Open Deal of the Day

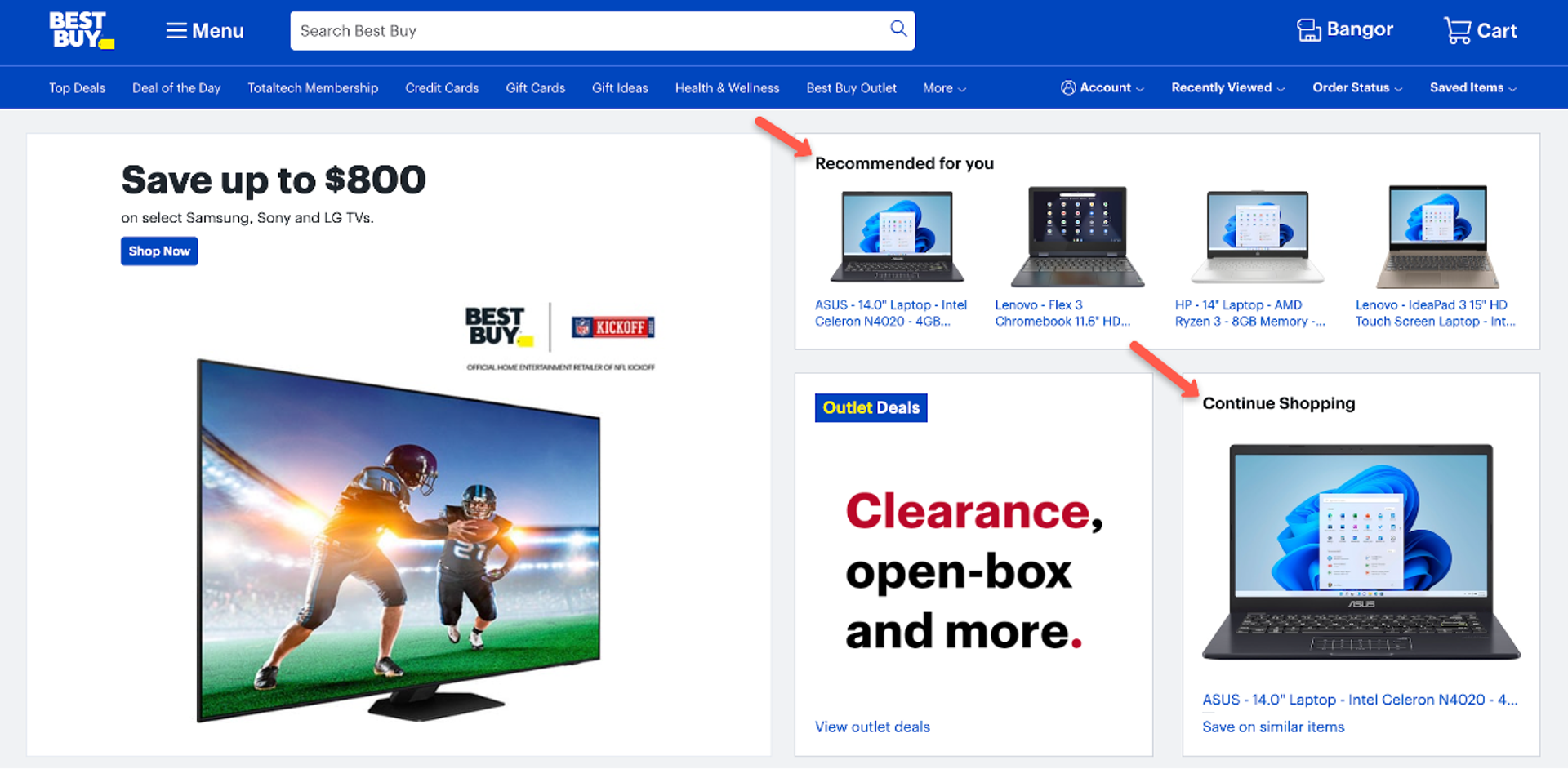tap(176, 88)
